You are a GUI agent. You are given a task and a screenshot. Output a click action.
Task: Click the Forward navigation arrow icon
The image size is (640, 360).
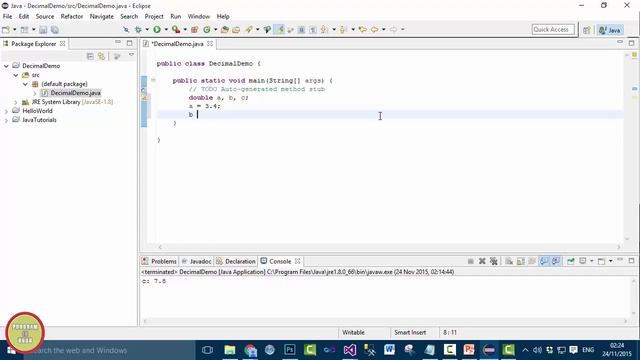pos(393,29)
